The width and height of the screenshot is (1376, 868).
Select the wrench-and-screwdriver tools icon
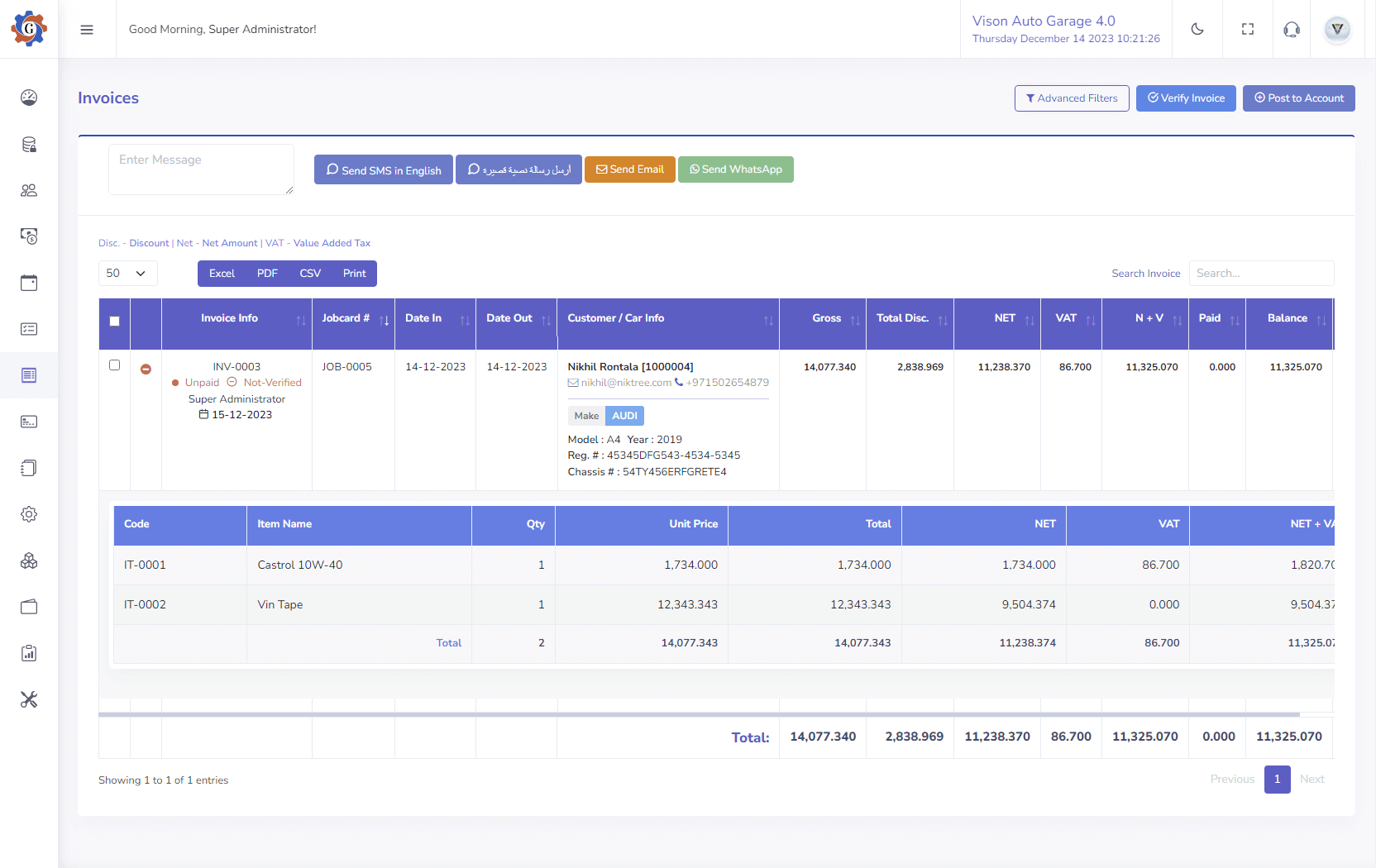pos(29,699)
